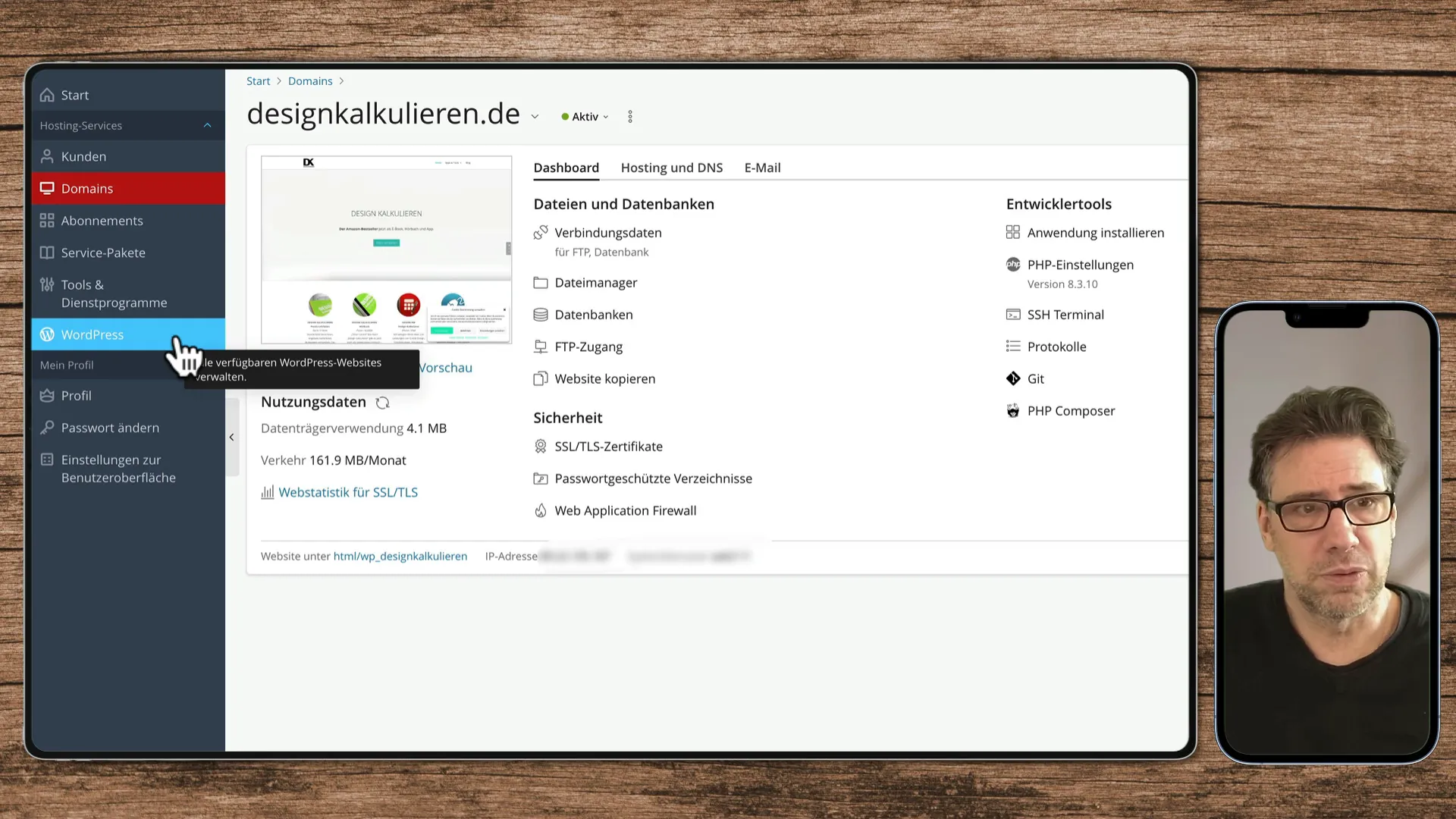This screenshot has width=1456, height=819.
Task: Open the Aktiv status dropdown
Action: click(605, 116)
